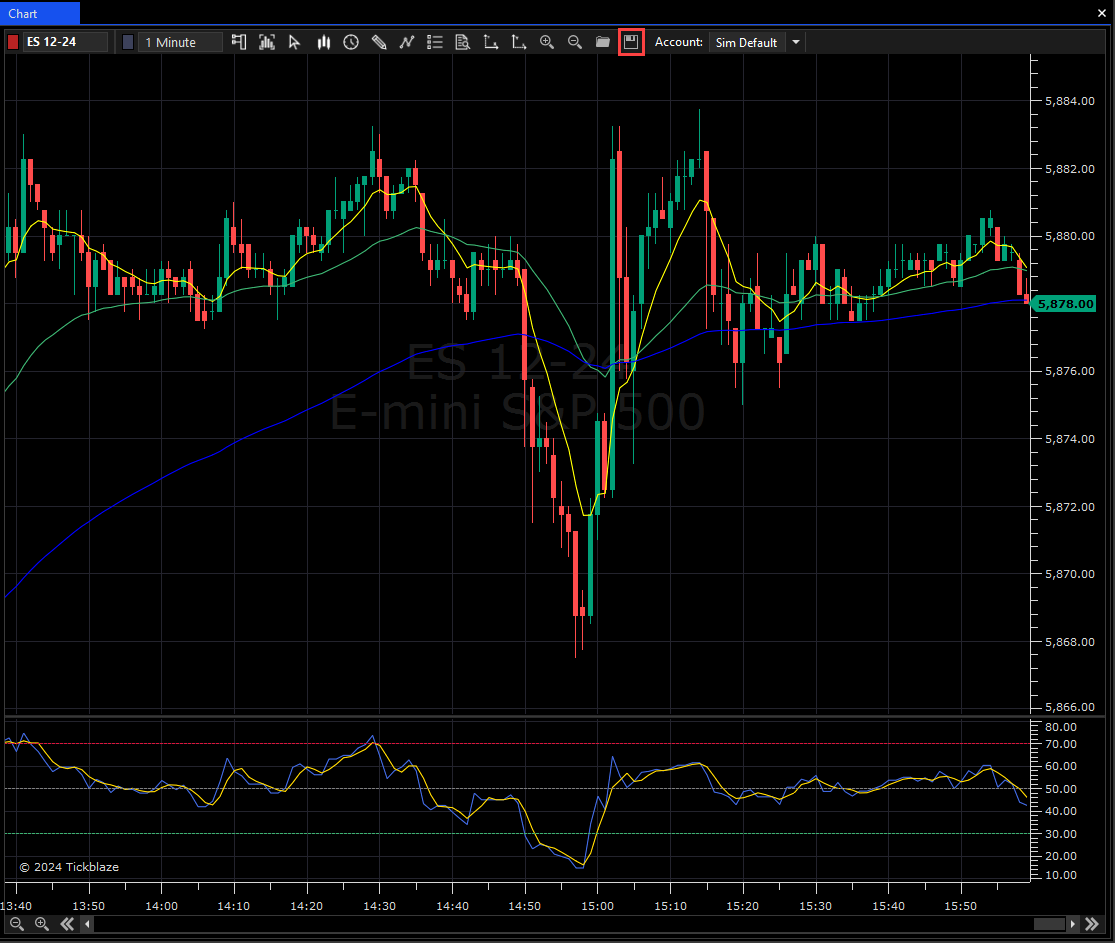Viewport: 1115px width, 943px height.
Task: Click the clock time icon
Action: pos(351,42)
